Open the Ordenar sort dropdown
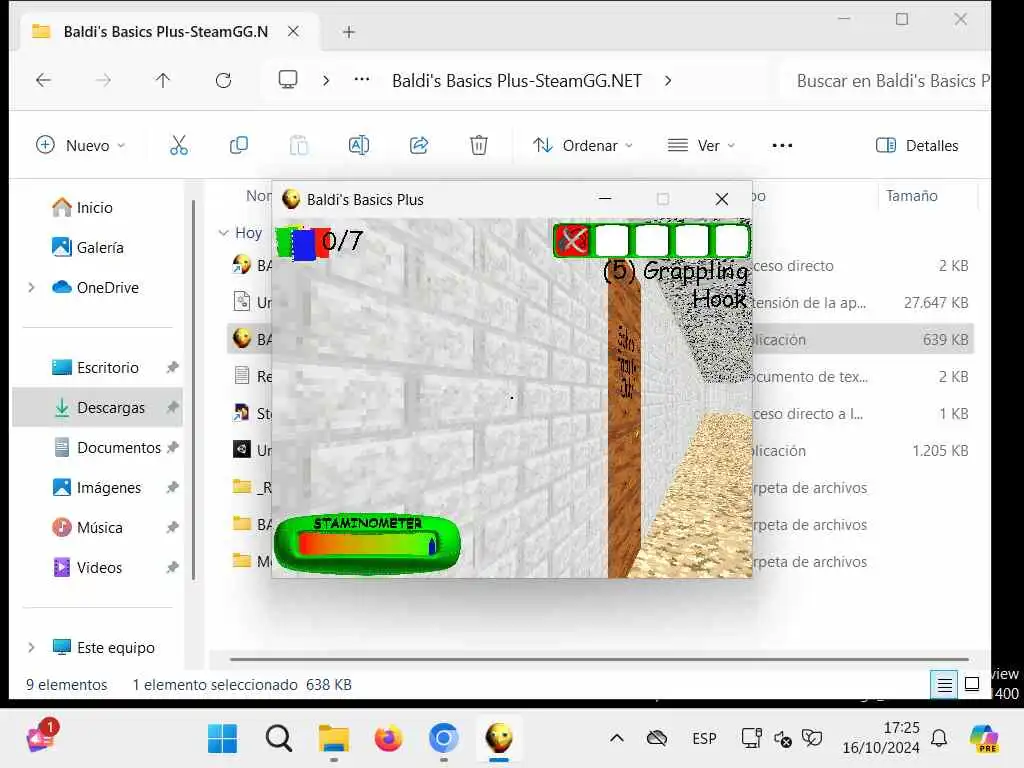 [583, 145]
